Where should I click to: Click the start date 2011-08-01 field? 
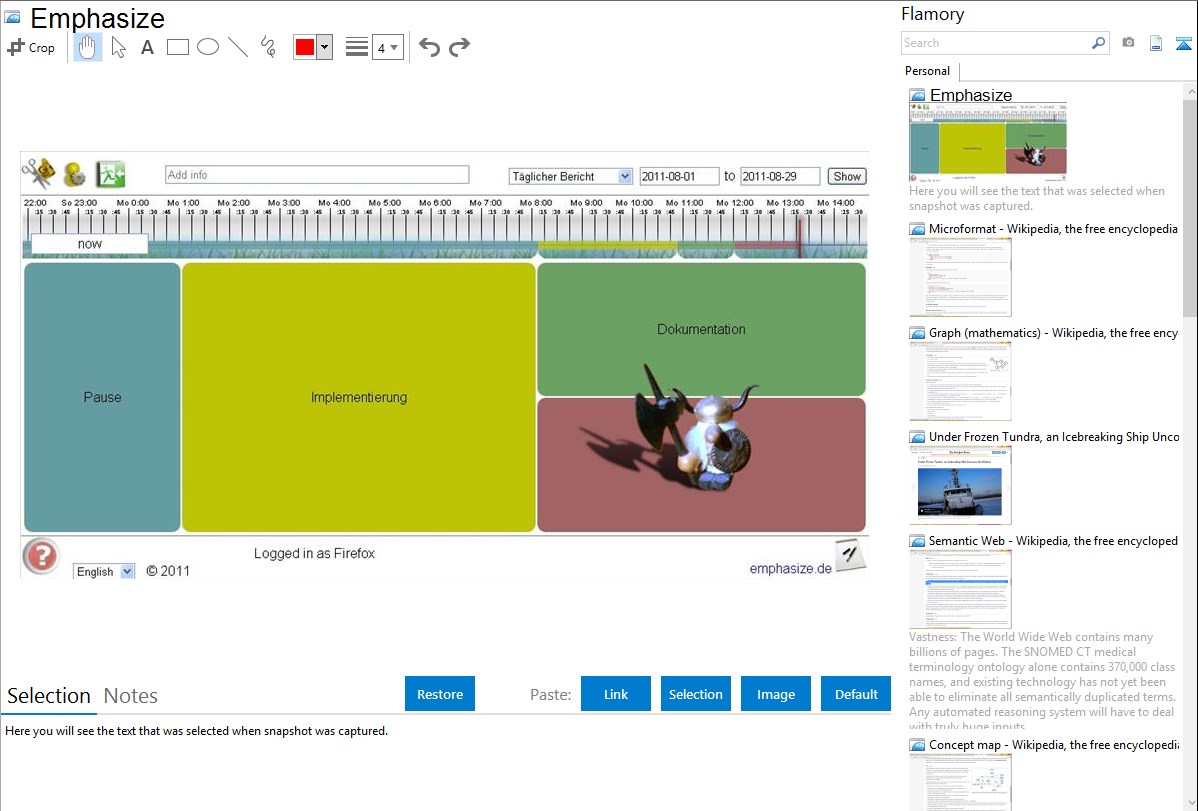(x=678, y=176)
